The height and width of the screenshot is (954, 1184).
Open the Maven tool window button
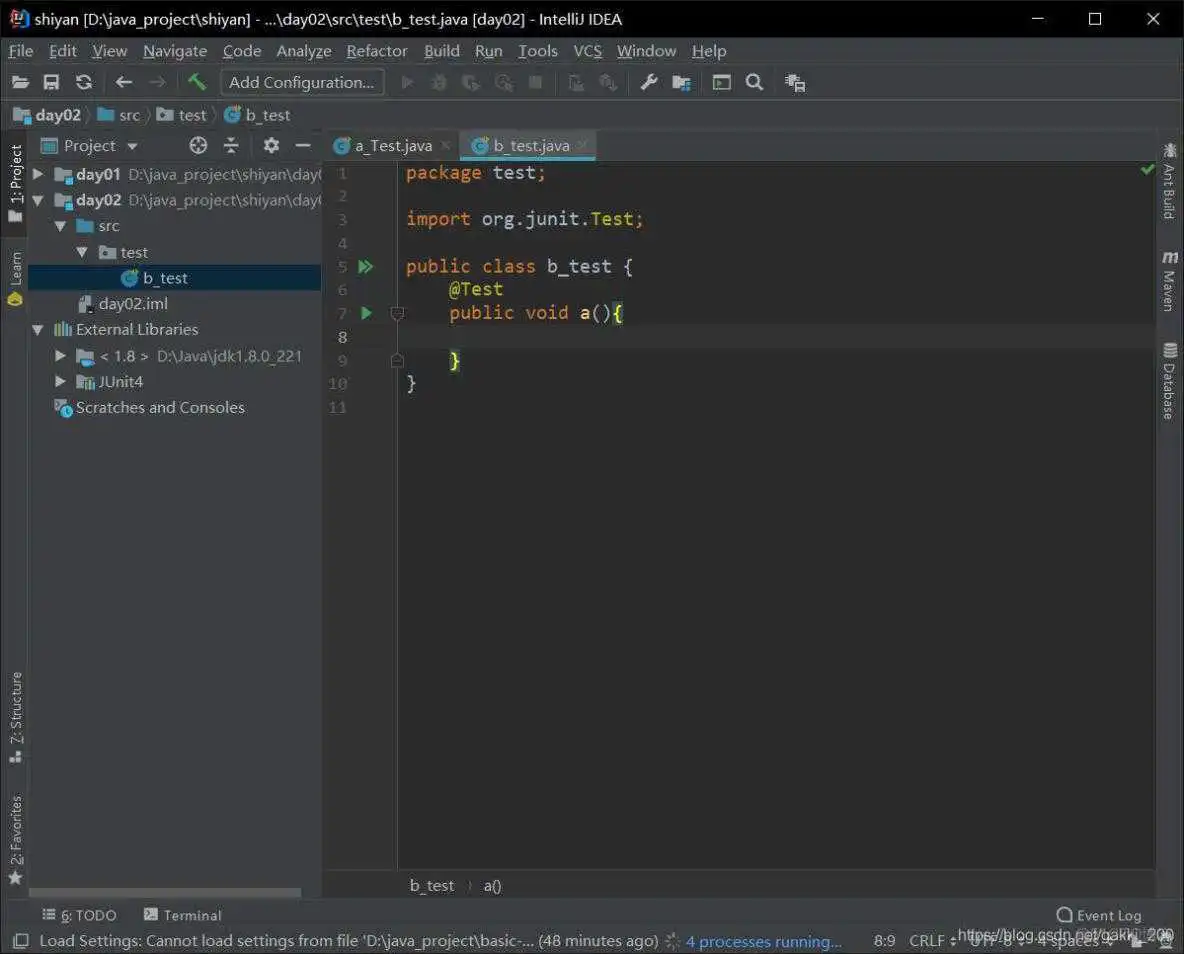click(1170, 282)
